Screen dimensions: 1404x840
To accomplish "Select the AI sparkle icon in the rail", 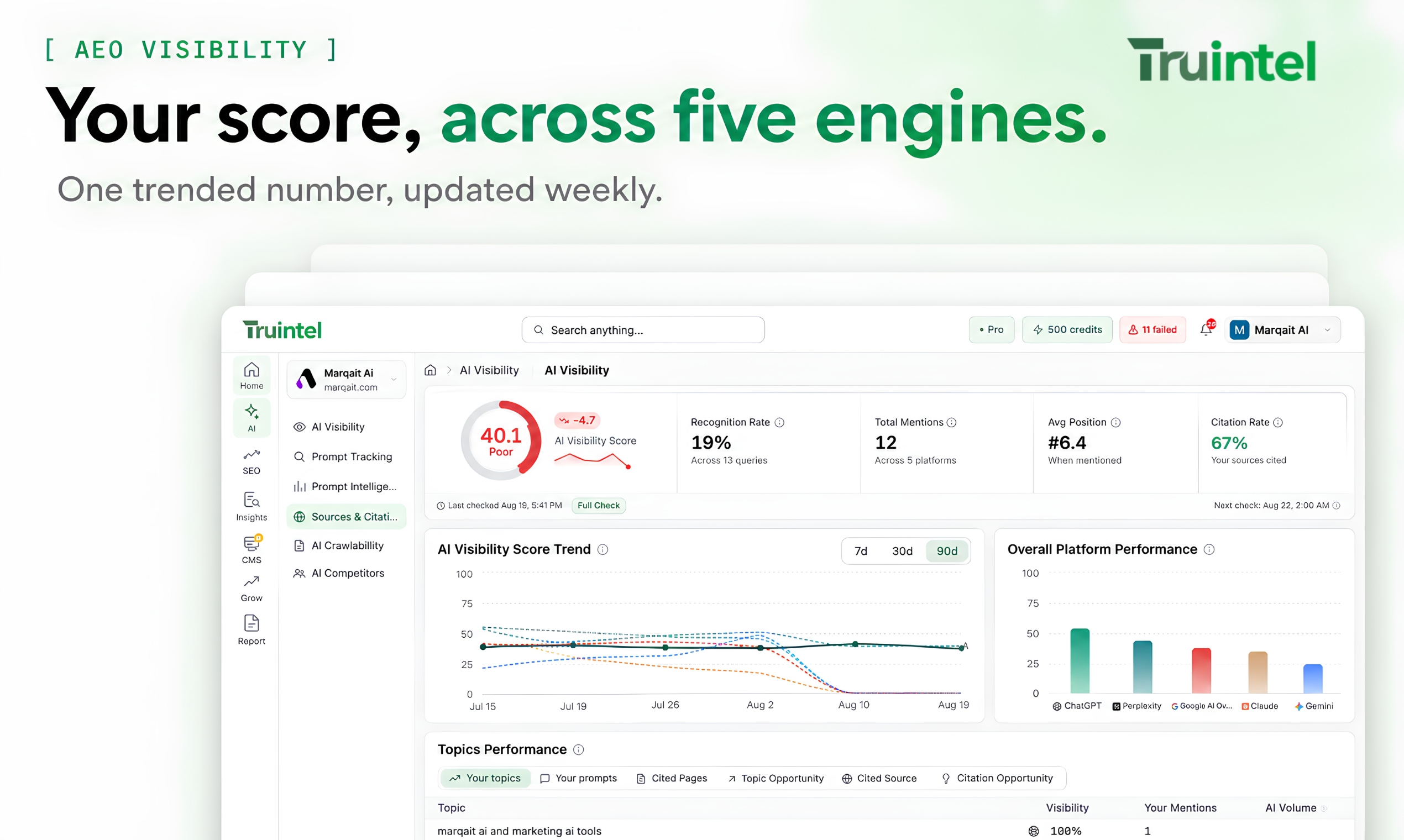I will 252,418.
